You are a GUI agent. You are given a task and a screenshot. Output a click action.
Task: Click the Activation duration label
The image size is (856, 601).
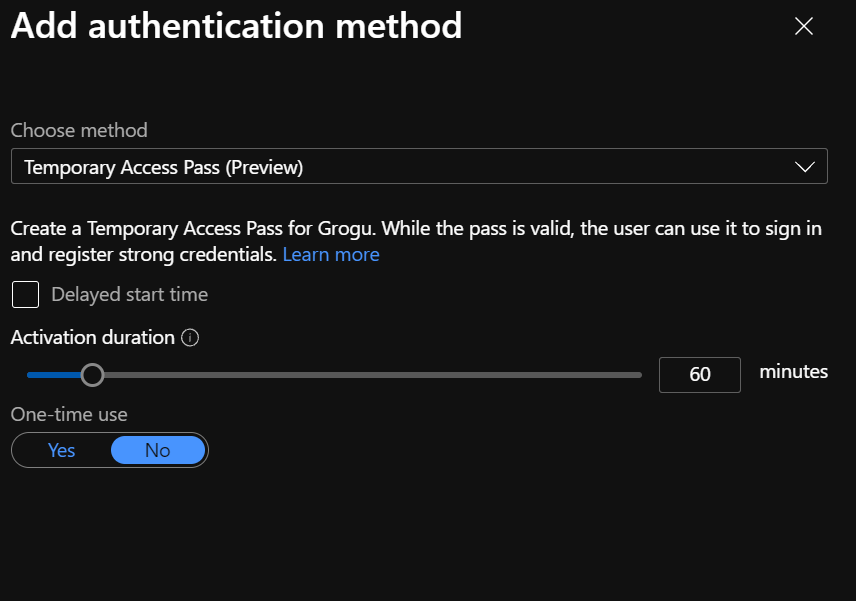pos(93,338)
